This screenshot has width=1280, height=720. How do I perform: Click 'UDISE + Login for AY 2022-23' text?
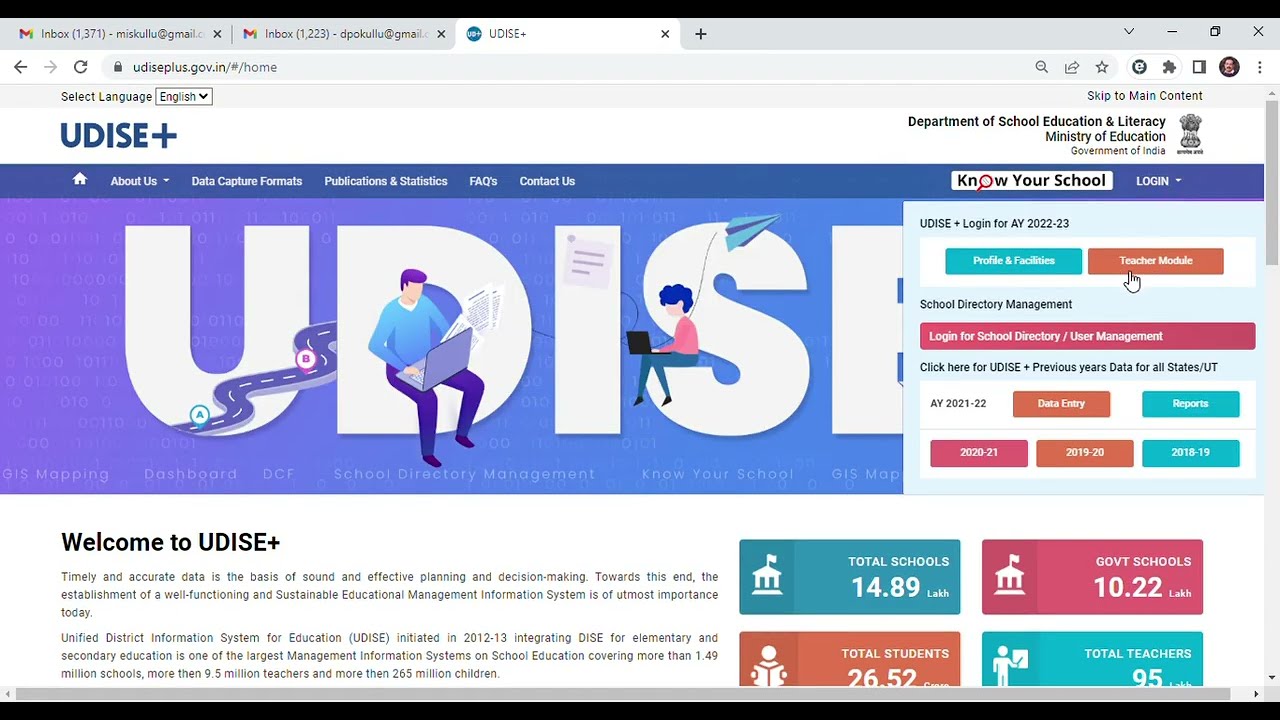coord(994,224)
